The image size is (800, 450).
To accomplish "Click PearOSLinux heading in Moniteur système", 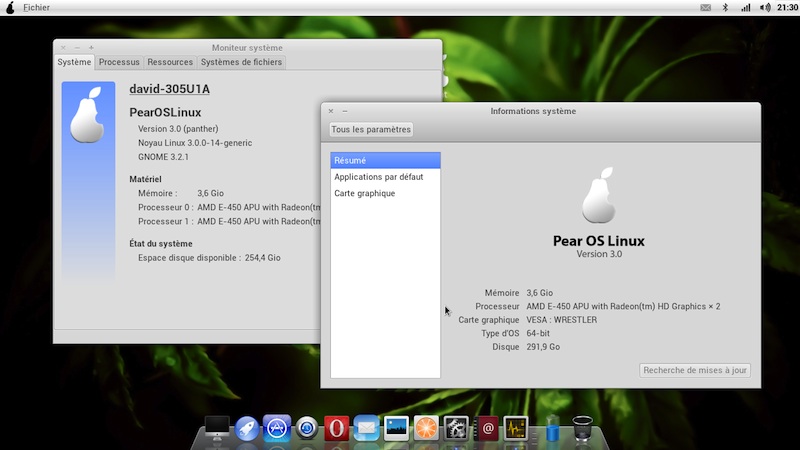I will pos(165,112).
